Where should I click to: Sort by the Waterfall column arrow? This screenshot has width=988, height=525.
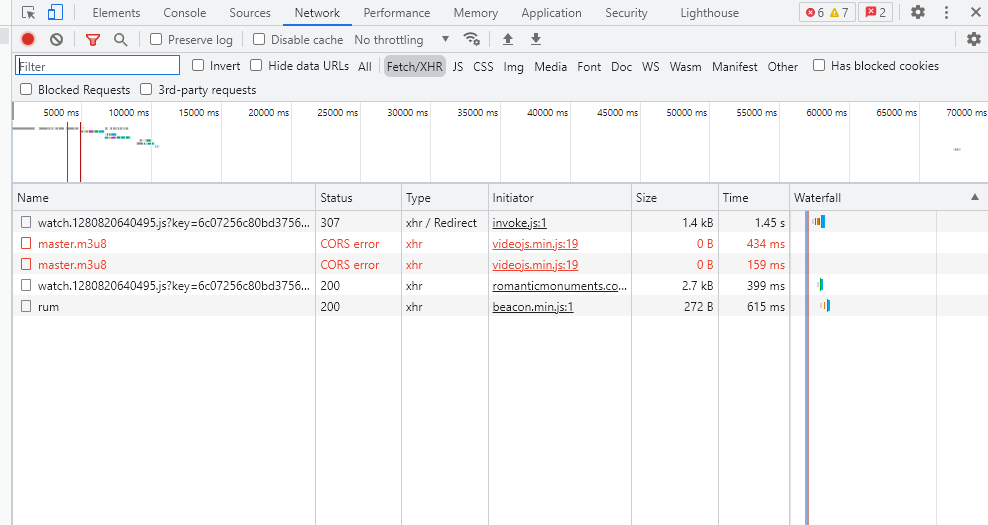[975, 198]
